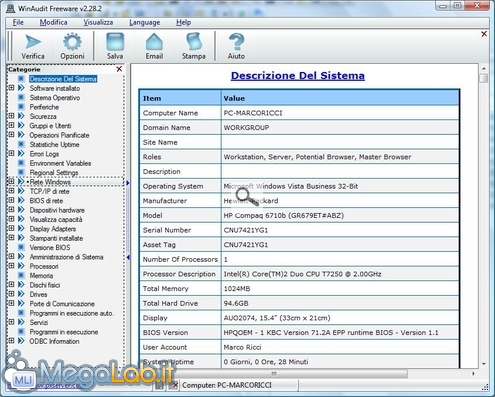Click the Item column header
The width and height of the screenshot is (495, 397).
(180, 98)
